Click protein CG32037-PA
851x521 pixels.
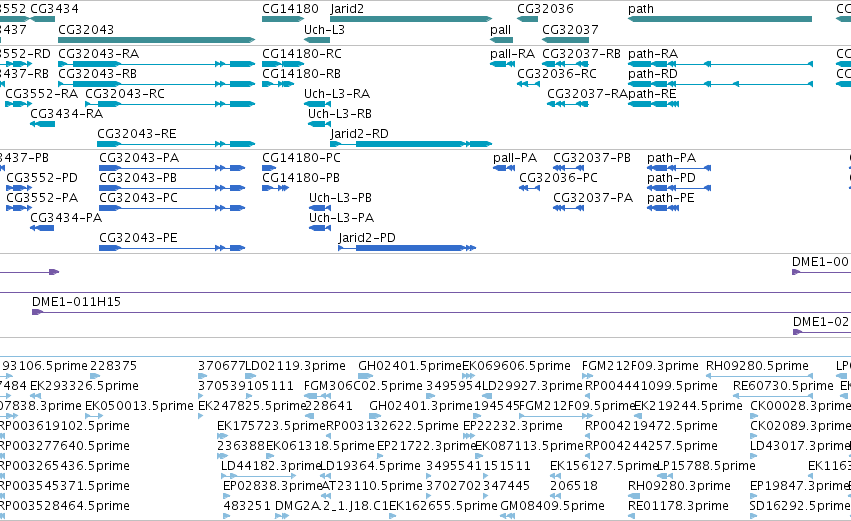[x=593, y=198]
